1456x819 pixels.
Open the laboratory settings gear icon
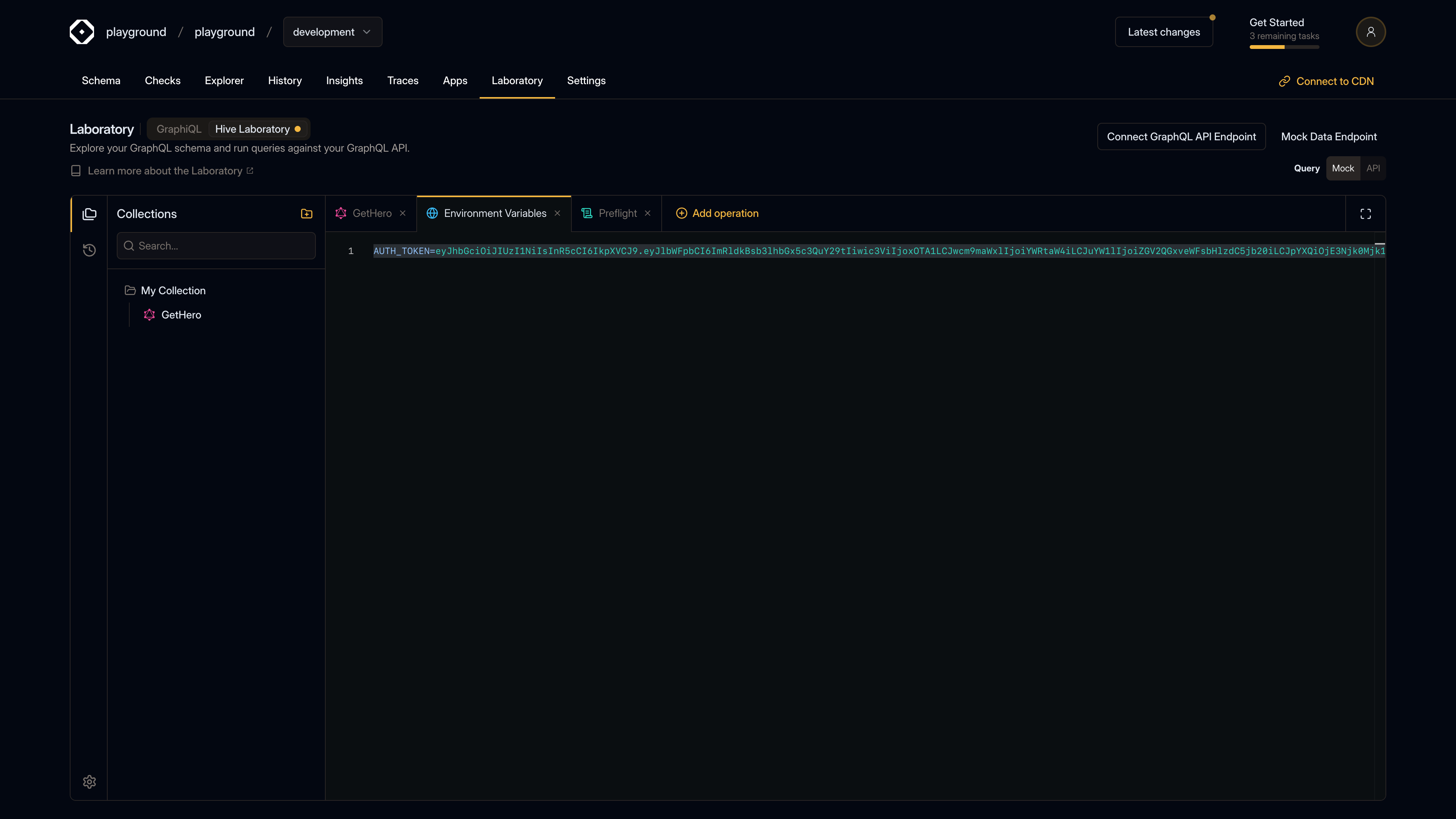pyautogui.click(x=89, y=782)
